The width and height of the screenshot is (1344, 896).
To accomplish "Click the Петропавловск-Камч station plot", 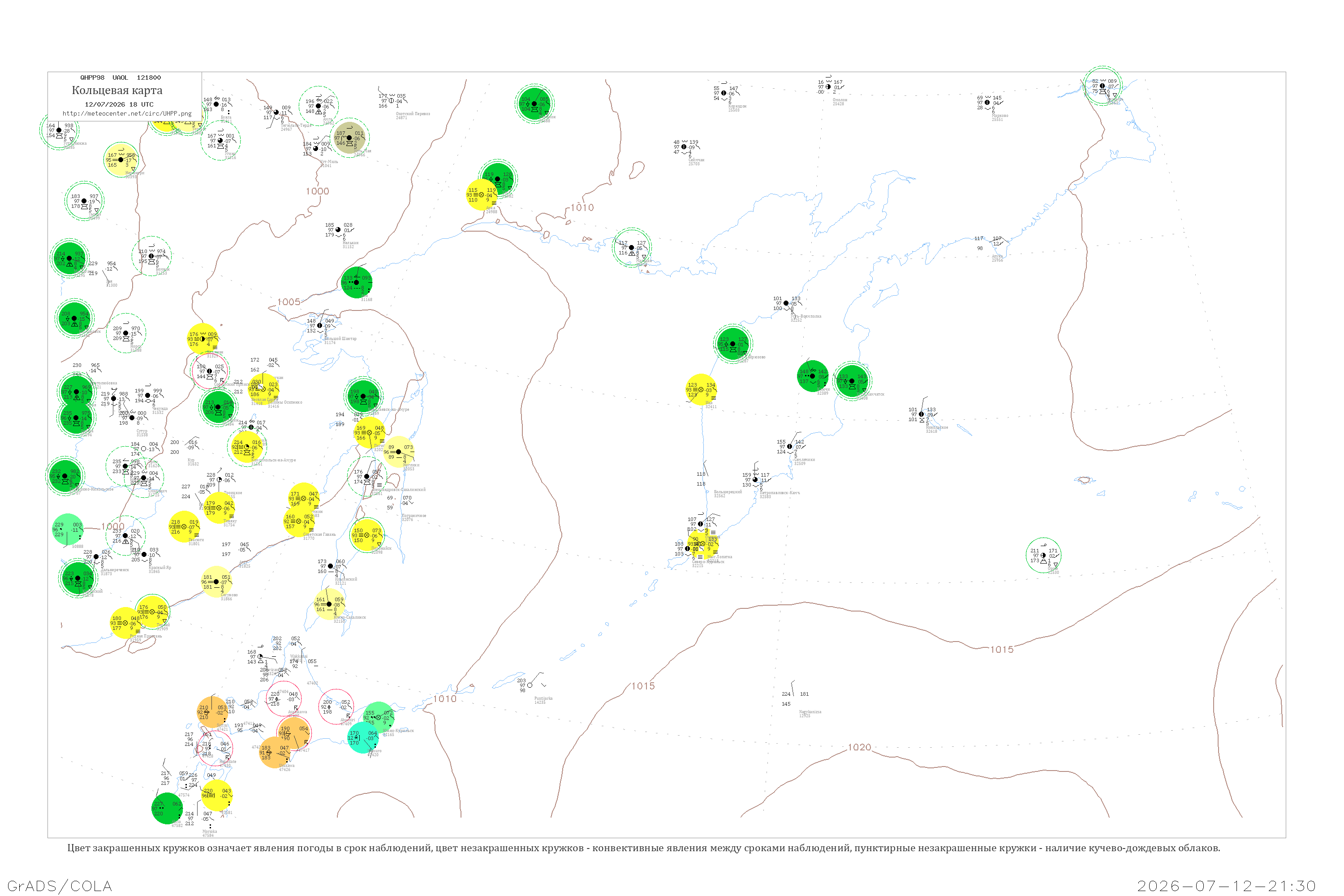I will pyautogui.click(x=755, y=480).
